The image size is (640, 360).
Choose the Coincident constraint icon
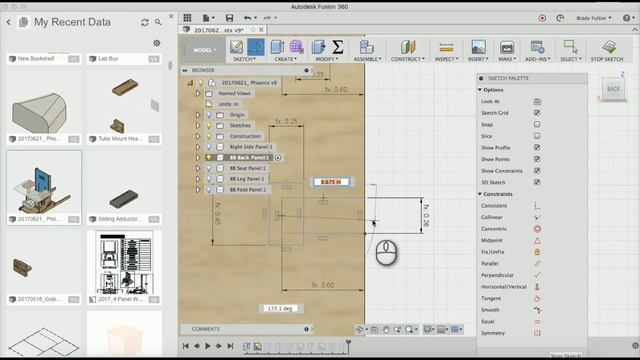click(537, 206)
